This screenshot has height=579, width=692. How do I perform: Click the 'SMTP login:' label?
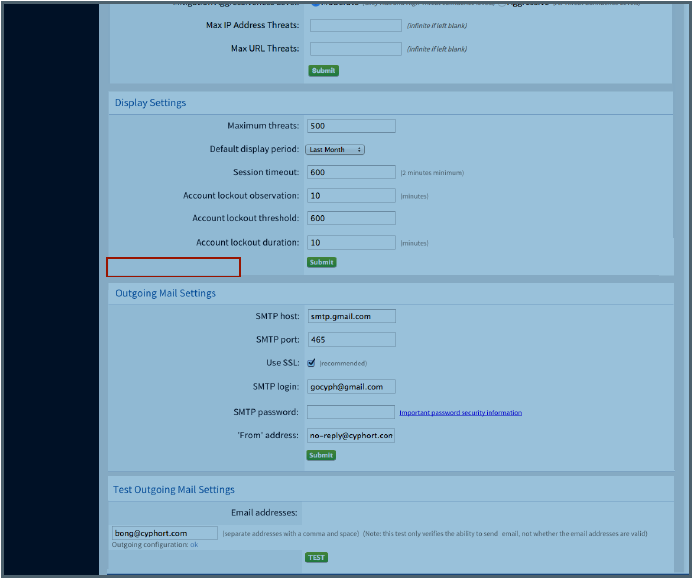[x=276, y=387]
